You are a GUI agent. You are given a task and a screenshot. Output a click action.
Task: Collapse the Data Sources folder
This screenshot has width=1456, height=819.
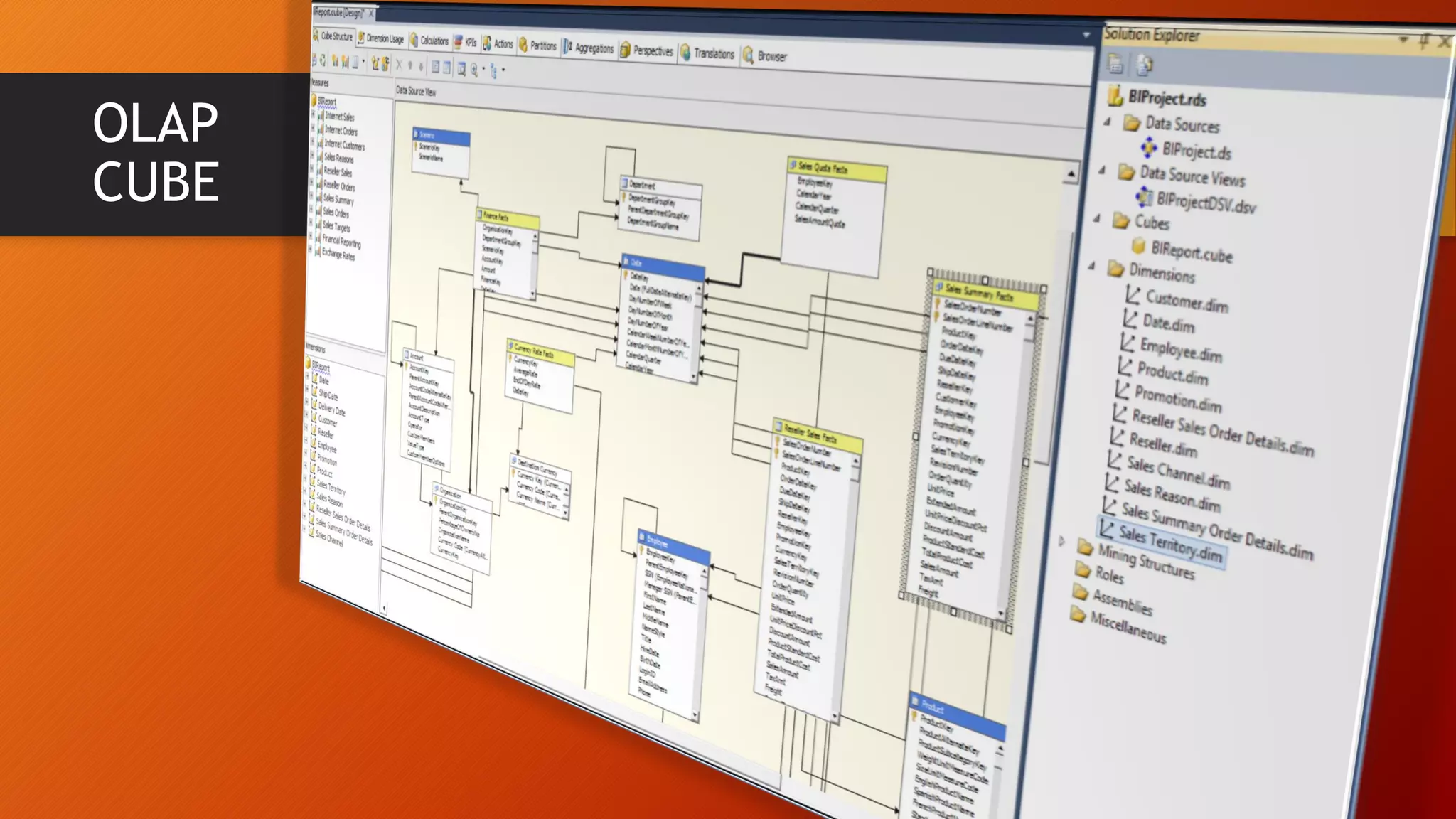click(x=1108, y=122)
